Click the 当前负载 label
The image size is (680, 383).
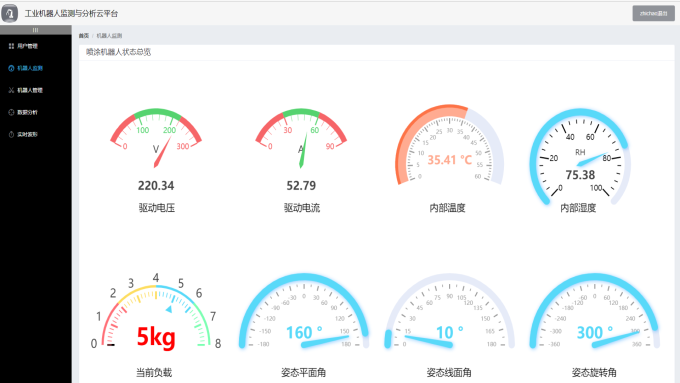pos(154,372)
